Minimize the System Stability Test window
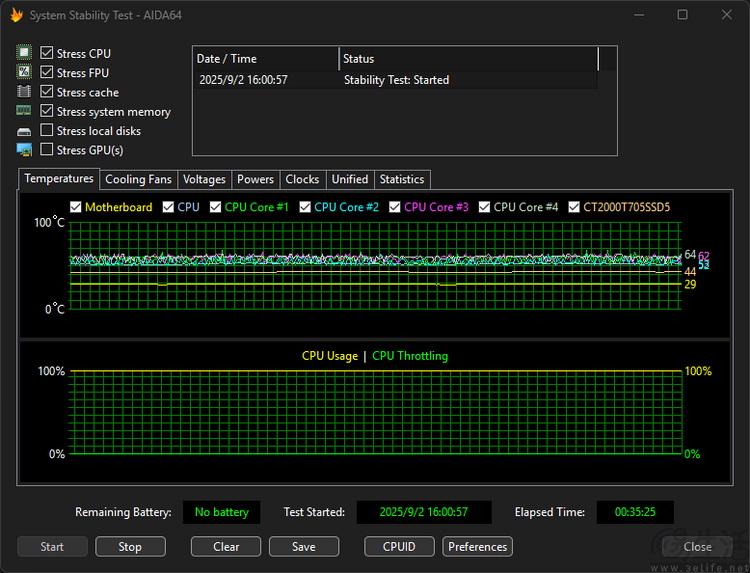Viewport: 750px width, 573px height. tap(639, 15)
